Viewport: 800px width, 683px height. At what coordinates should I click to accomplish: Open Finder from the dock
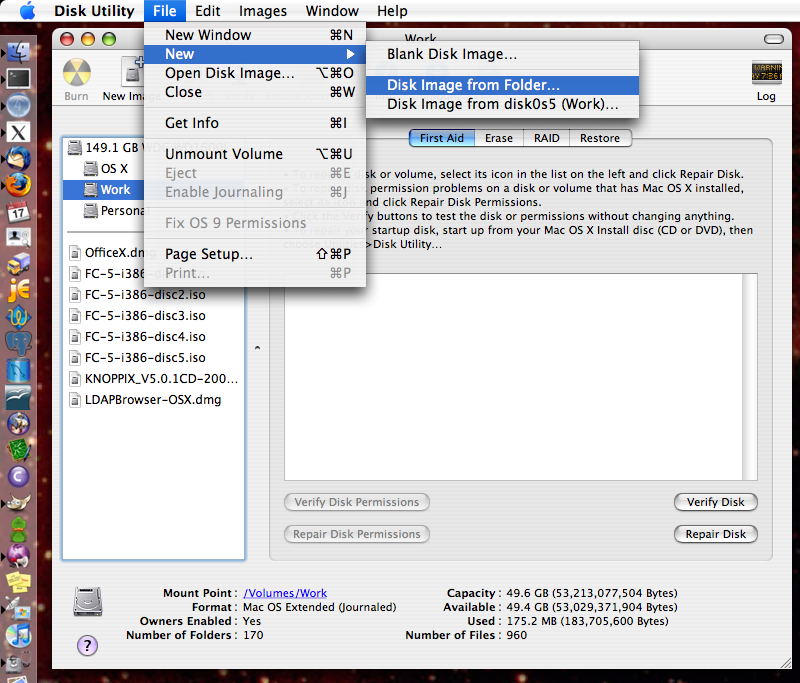point(18,52)
